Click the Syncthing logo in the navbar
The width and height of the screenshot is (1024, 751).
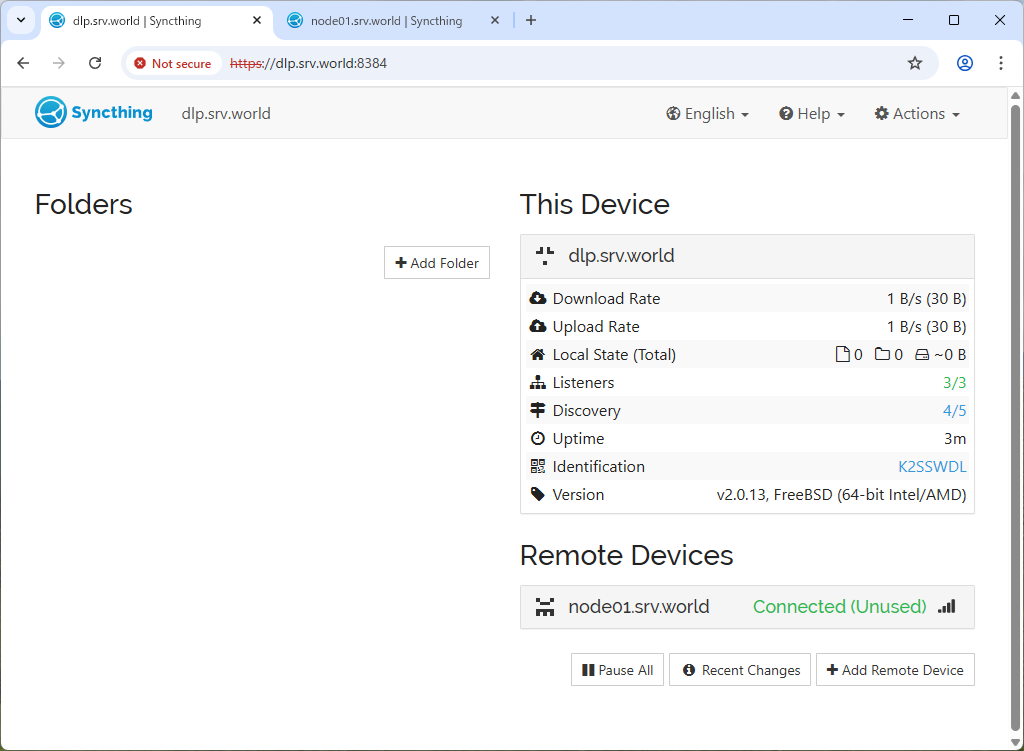coord(94,113)
